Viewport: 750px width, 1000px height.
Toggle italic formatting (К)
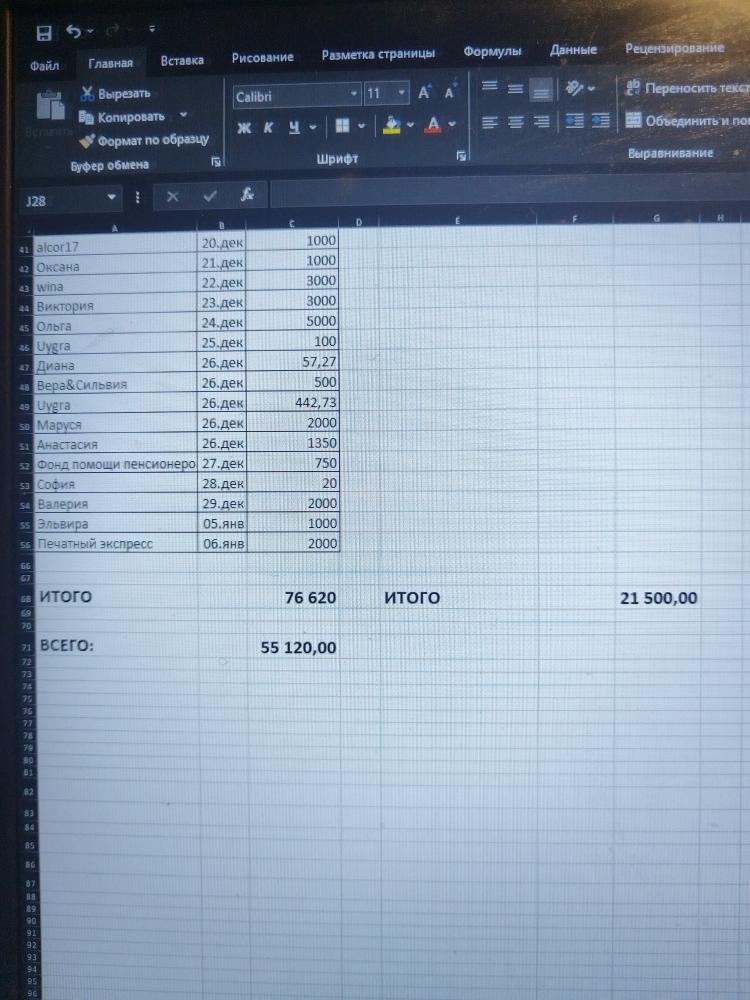[x=268, y=127]
